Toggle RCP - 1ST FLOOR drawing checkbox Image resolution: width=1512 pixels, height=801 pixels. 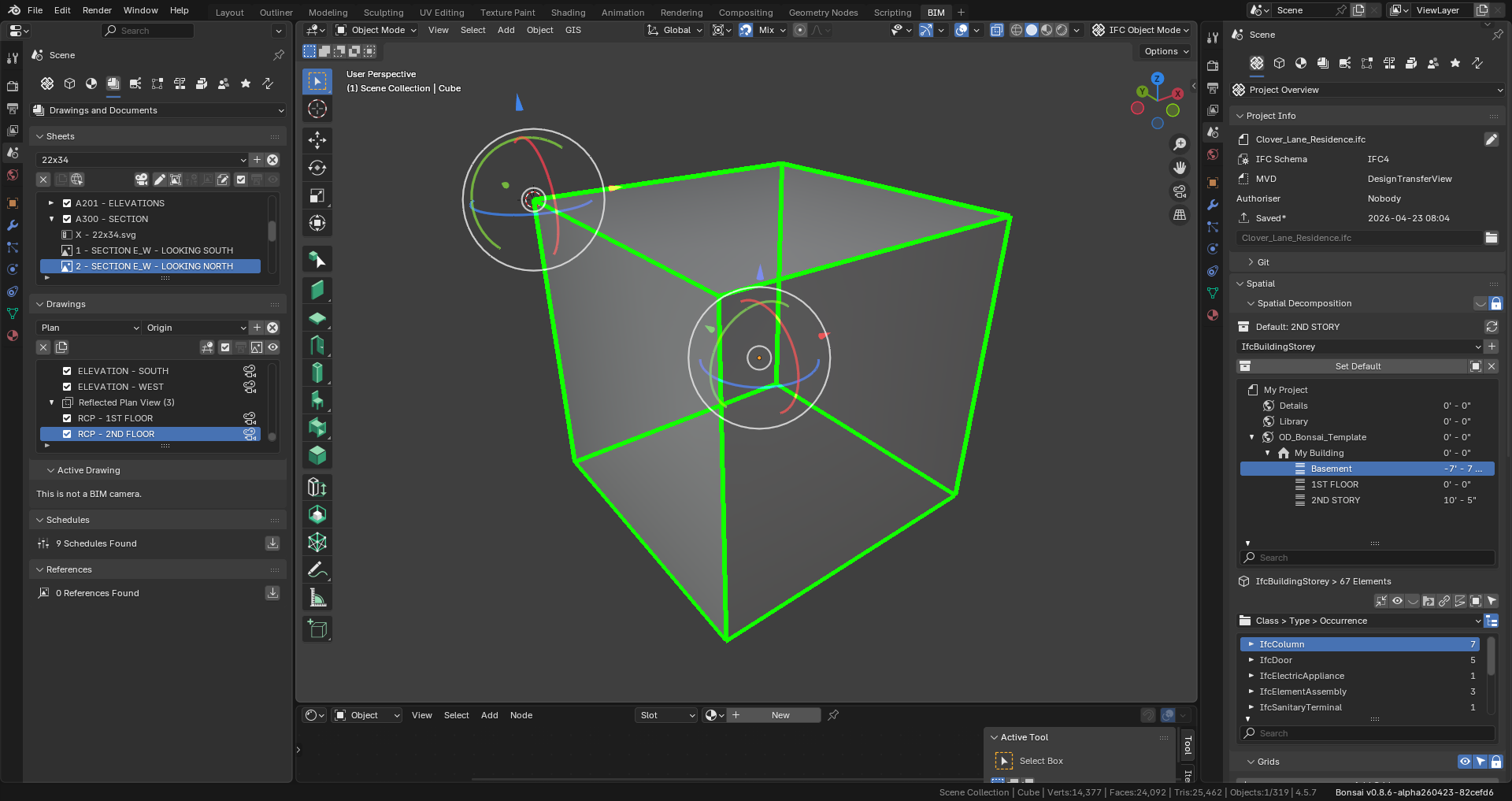67,418
